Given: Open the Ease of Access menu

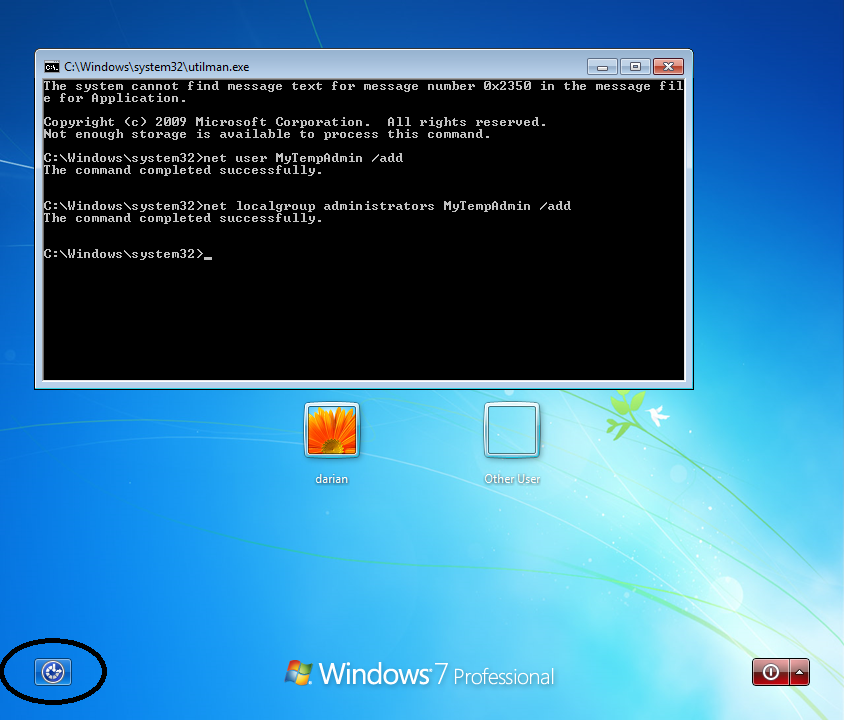Looking at the screenshot, I should tap(53, 672).
